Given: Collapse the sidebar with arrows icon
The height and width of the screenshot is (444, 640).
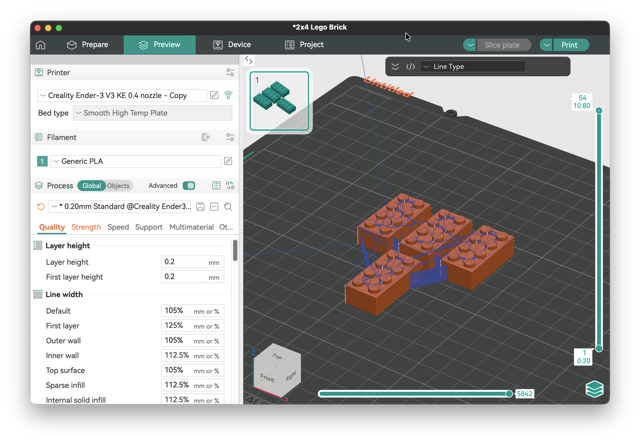Looking at the screenshot, I should click(x=249, y=60).
